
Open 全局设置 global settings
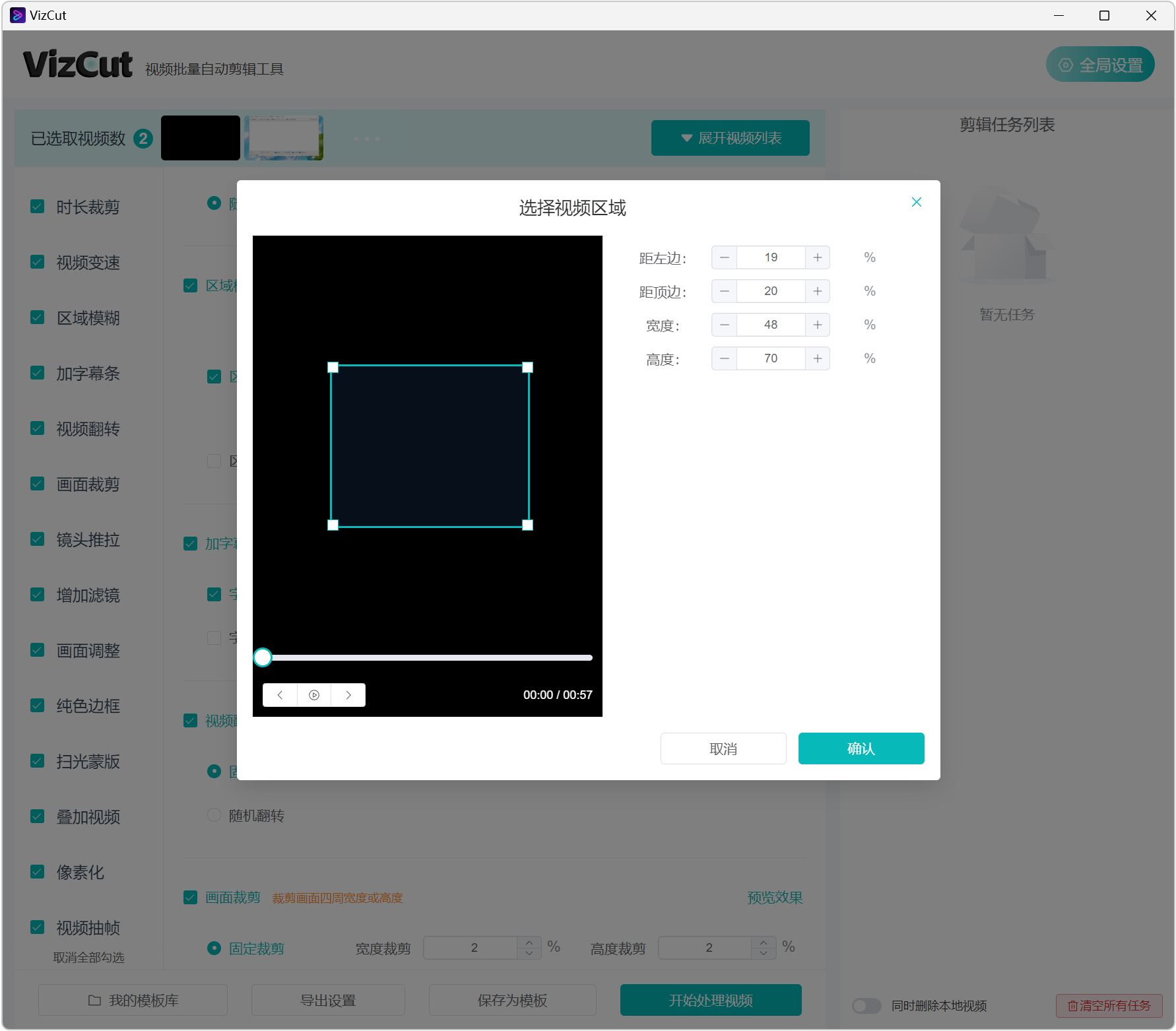[x=1100, y=65]
